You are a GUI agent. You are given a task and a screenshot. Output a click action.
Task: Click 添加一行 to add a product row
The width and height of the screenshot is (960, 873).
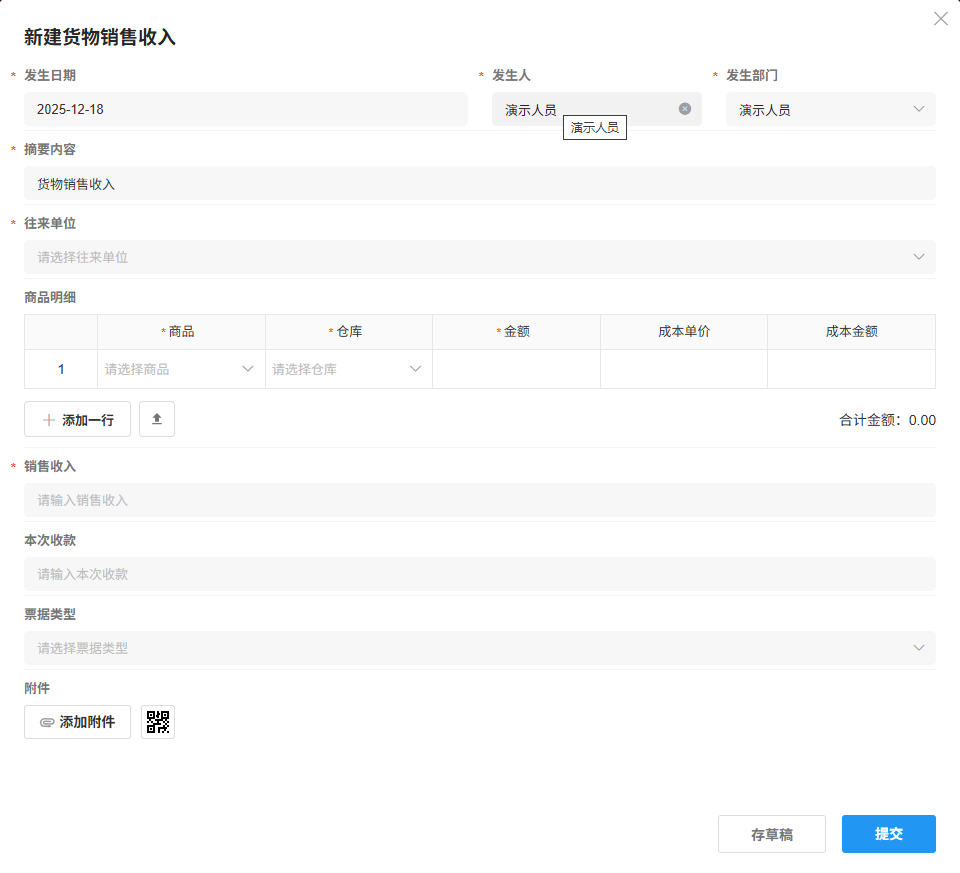tap(77, 419)
